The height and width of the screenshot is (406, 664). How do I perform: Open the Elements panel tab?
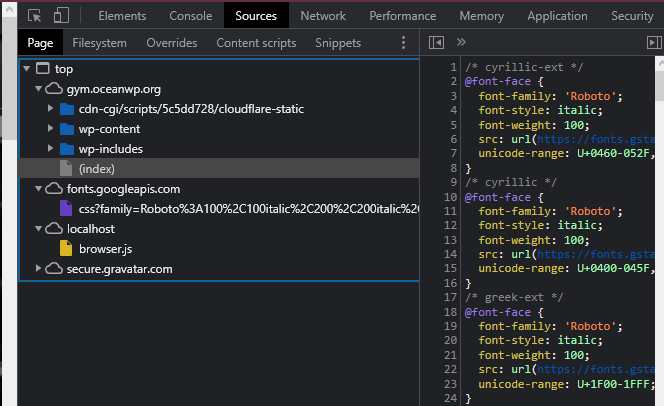(x=122, y=16)
